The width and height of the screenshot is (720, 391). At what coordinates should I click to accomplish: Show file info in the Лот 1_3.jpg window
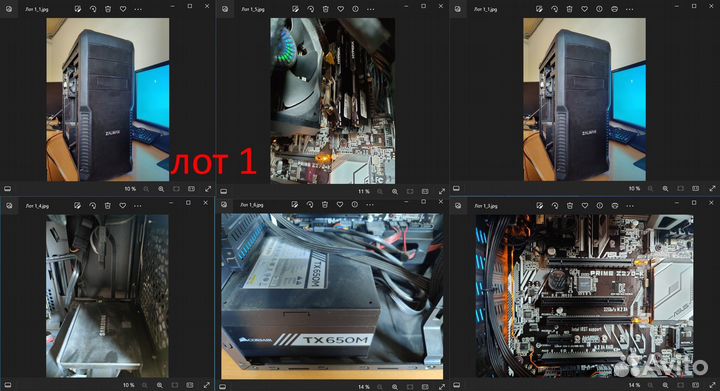[x=600, y=206]
